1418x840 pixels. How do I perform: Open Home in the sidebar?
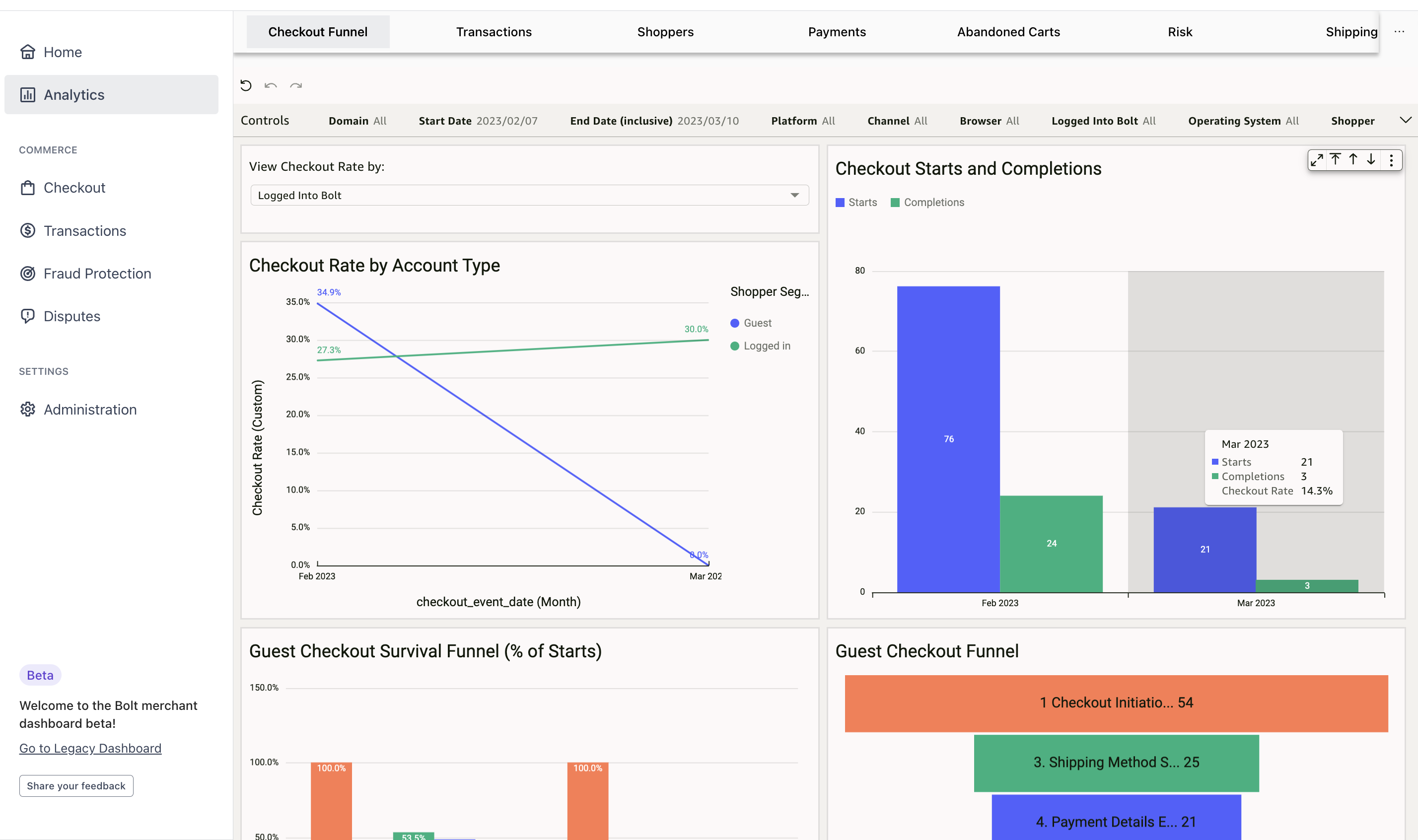point(112,52)
